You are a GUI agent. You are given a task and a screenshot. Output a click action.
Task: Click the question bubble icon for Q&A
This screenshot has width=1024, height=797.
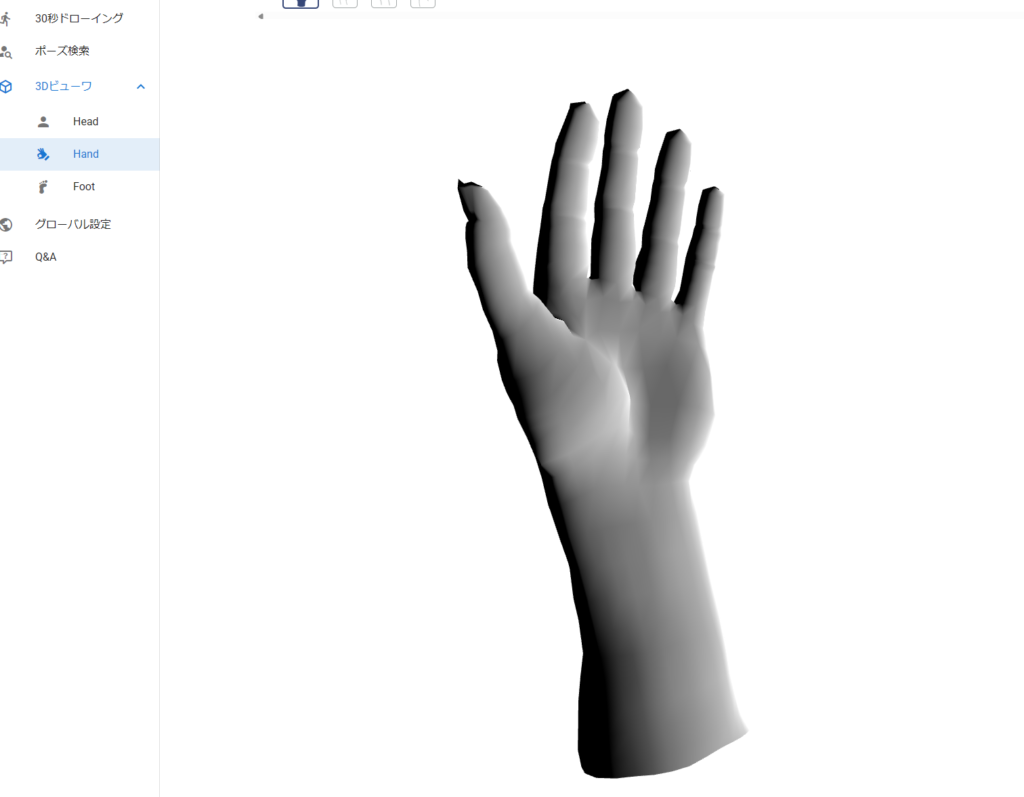tap(6, 257)
